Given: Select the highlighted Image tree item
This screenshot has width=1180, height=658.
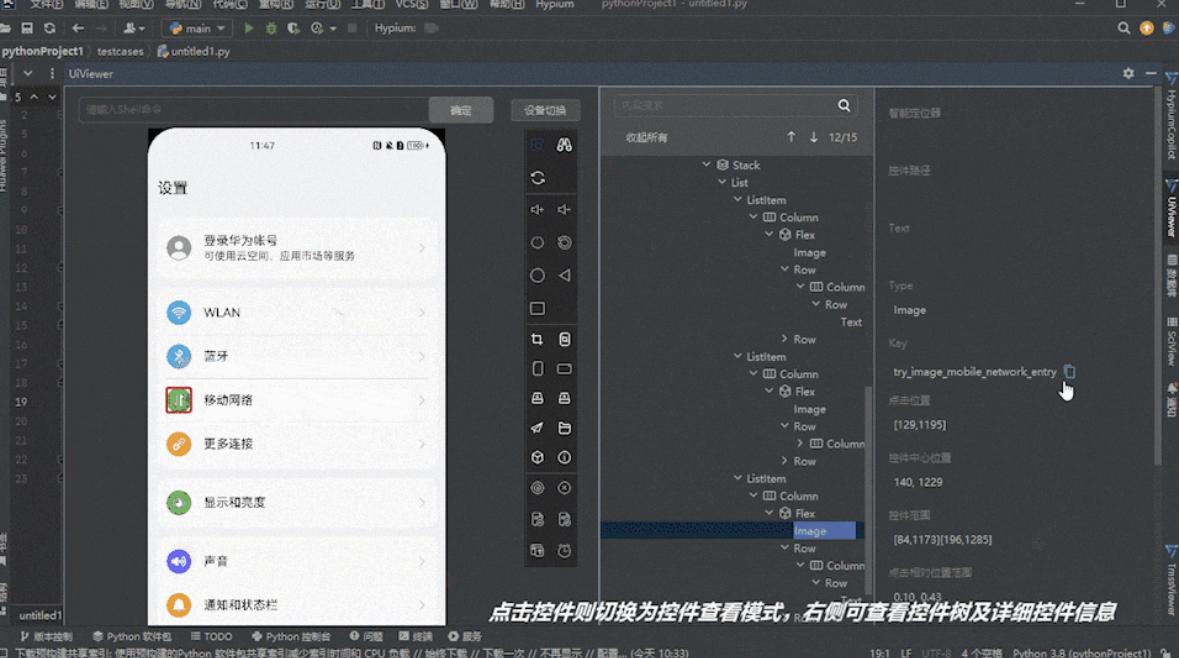Looking at the screenshot, I should pos(810,531).
